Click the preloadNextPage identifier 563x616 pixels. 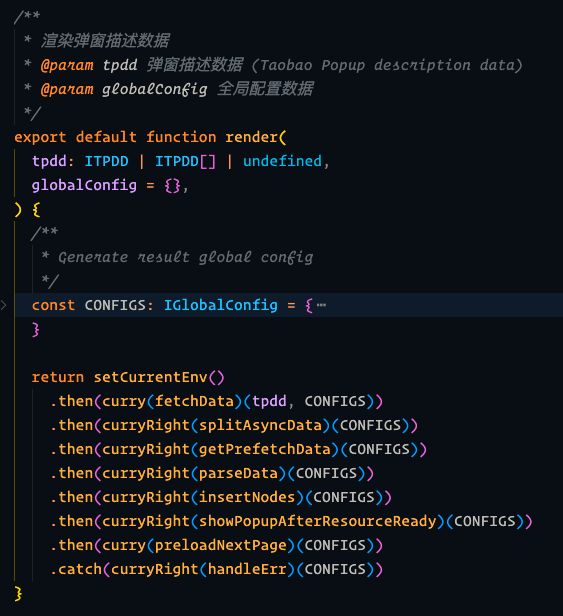(x=221, y=545)
